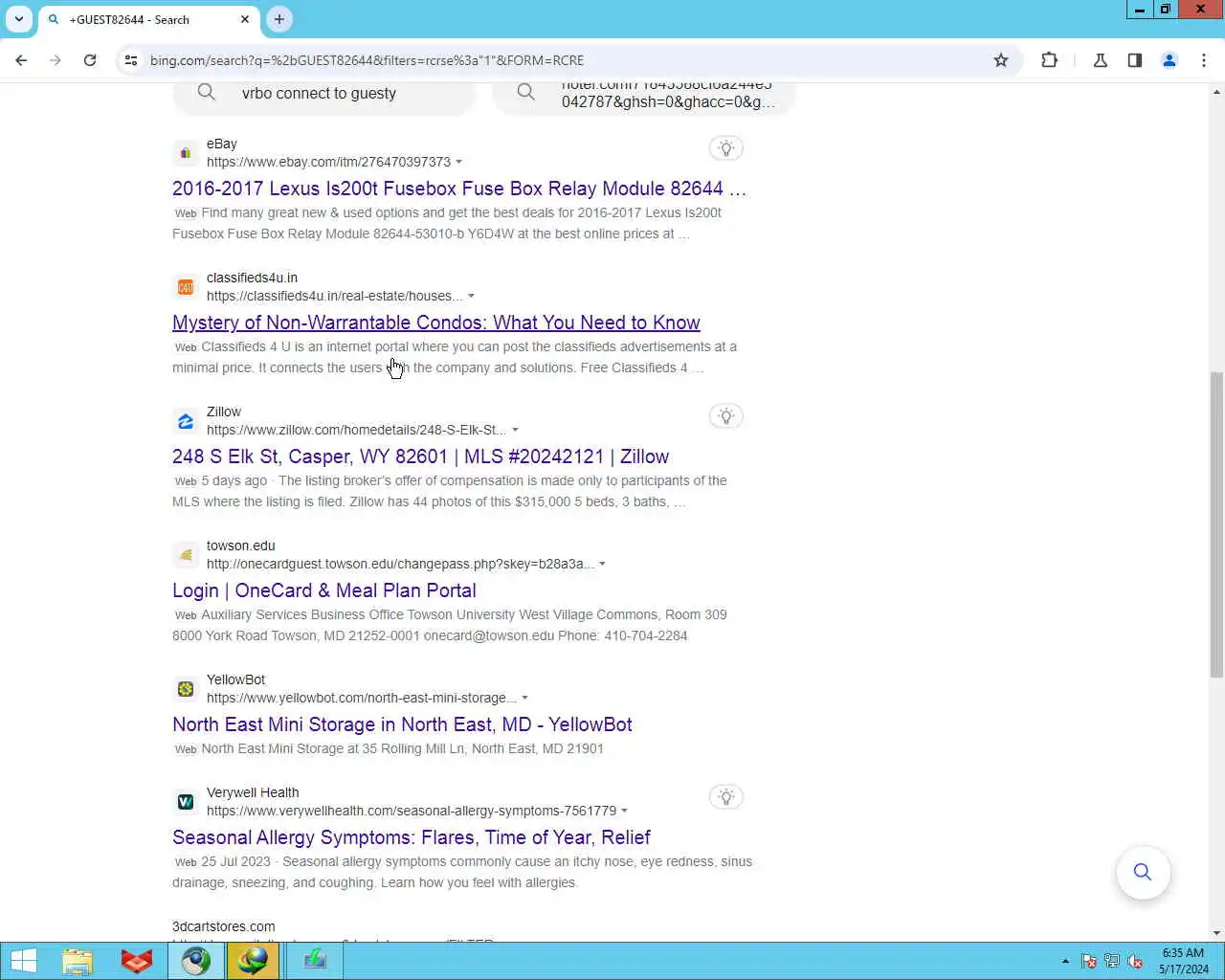Click lightbulb icon beside Verywell Health result

[x=726, y=797]
